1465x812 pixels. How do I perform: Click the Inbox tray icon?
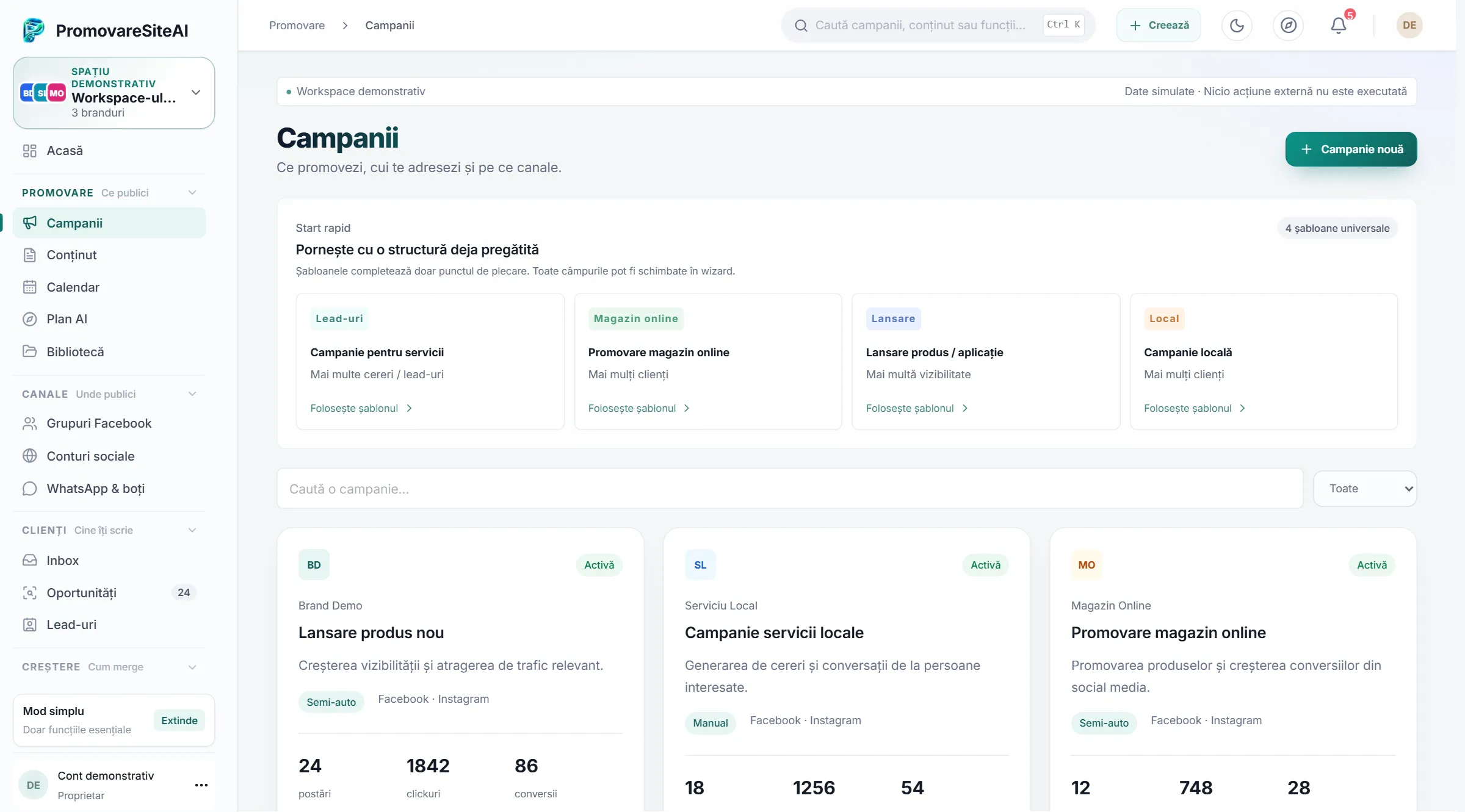(29, 560)
